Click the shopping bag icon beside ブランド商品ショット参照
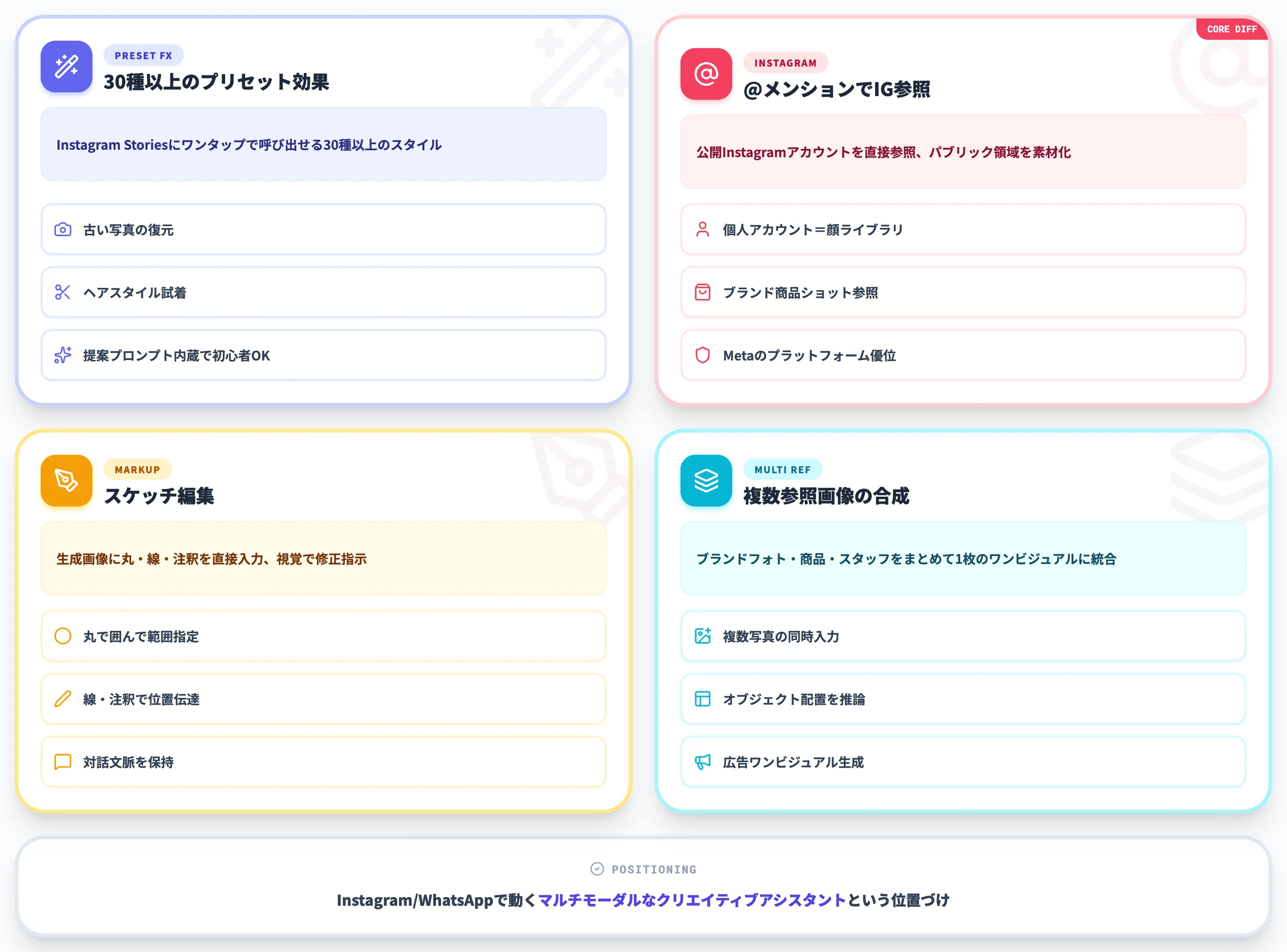Image resolution: width=1287 pixels, height=952 pixels. [x=703, y=293]
